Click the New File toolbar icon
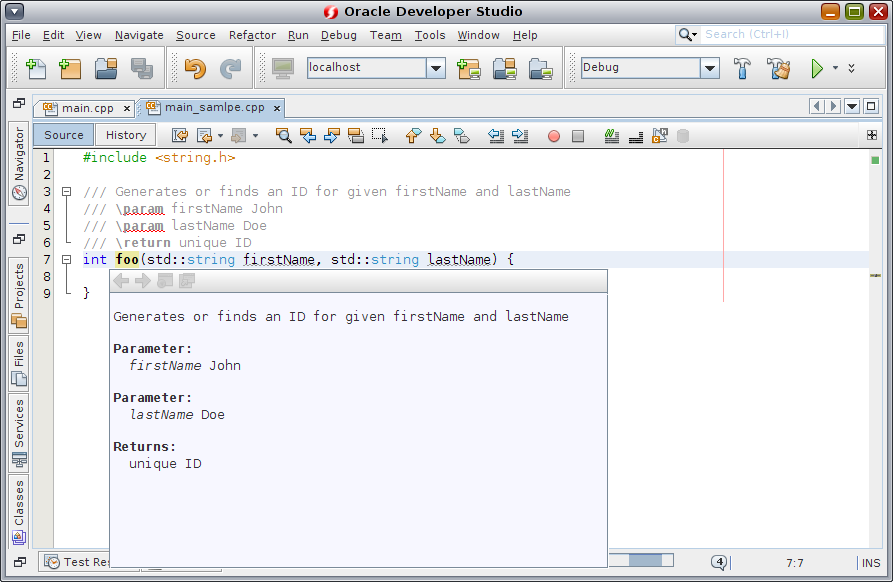The image size is (893, 582). [x=36, y=68]
